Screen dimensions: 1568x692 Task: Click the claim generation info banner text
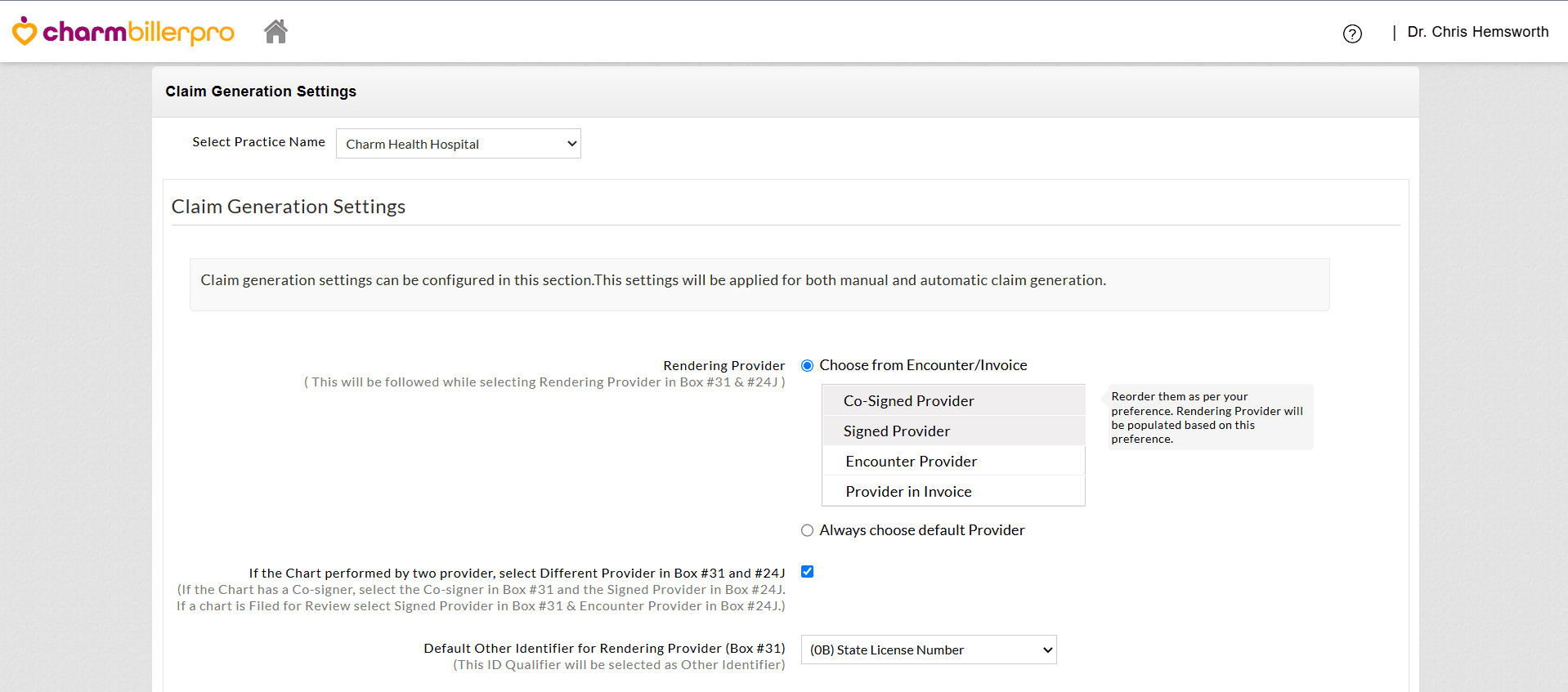coord(653,280)
